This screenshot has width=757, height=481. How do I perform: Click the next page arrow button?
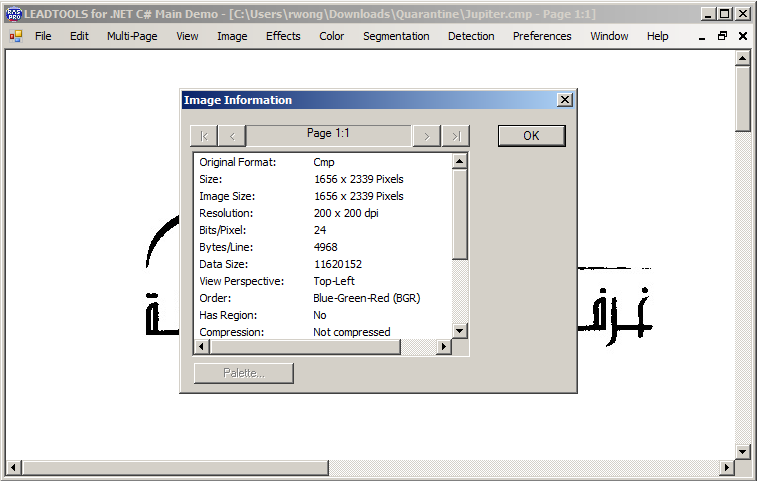pyautogui.click(x=426, y=136)
